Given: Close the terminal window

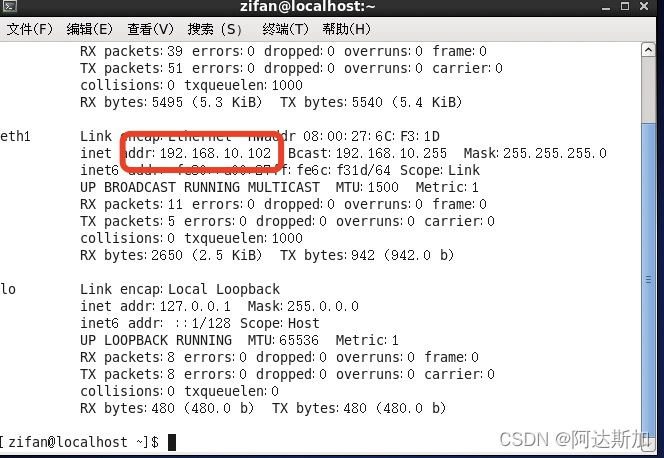Looking at the screenshot, I should tap(644, 6).
